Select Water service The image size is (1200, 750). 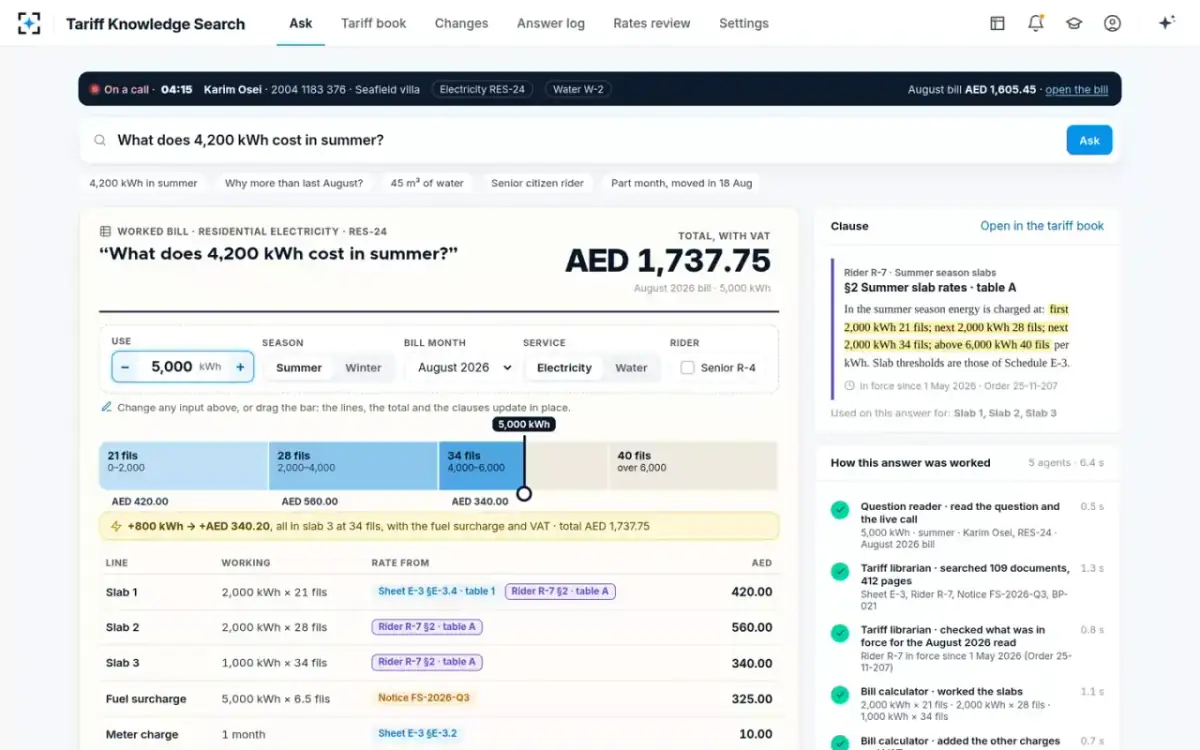point(631,367)
